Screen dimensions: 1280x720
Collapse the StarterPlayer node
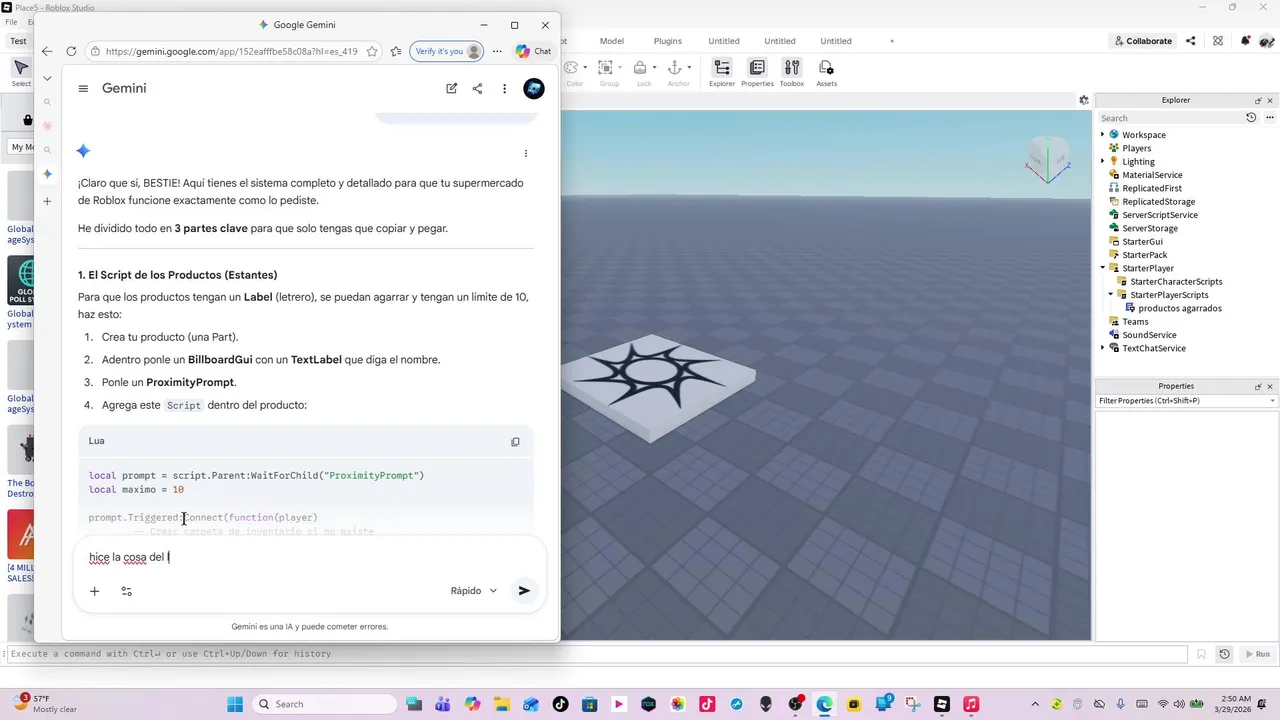(1103, 268)
